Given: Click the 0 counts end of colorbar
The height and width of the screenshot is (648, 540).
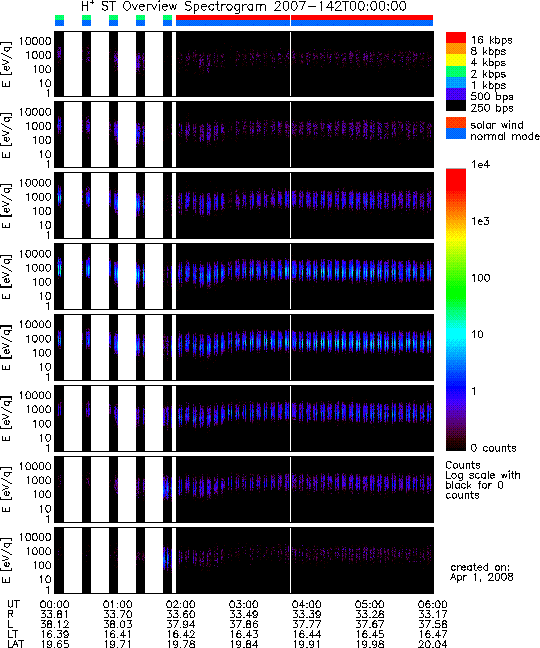Looking at the screenshot, I should tap(456, 448).
